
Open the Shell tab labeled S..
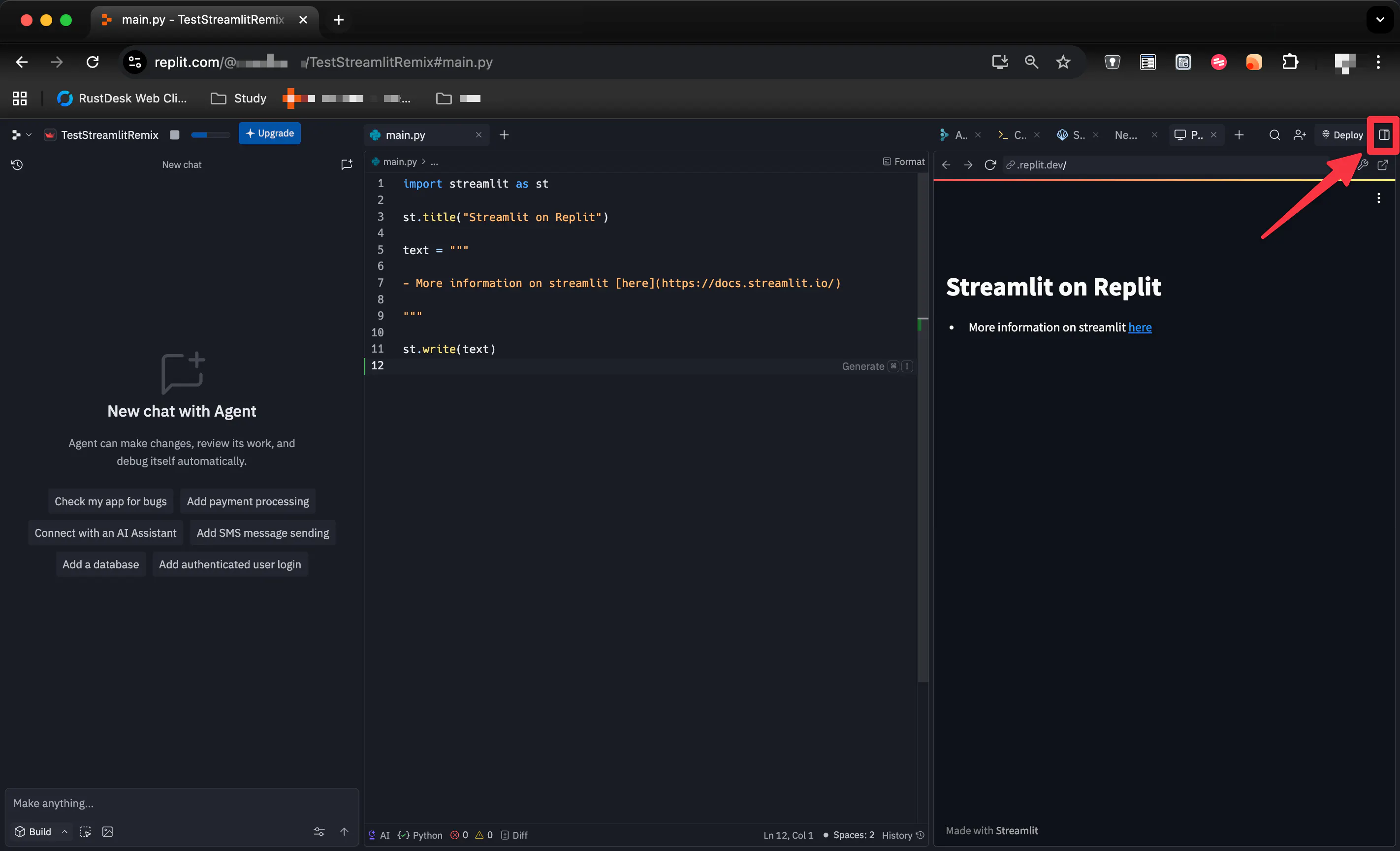[x=1071, y=135]
